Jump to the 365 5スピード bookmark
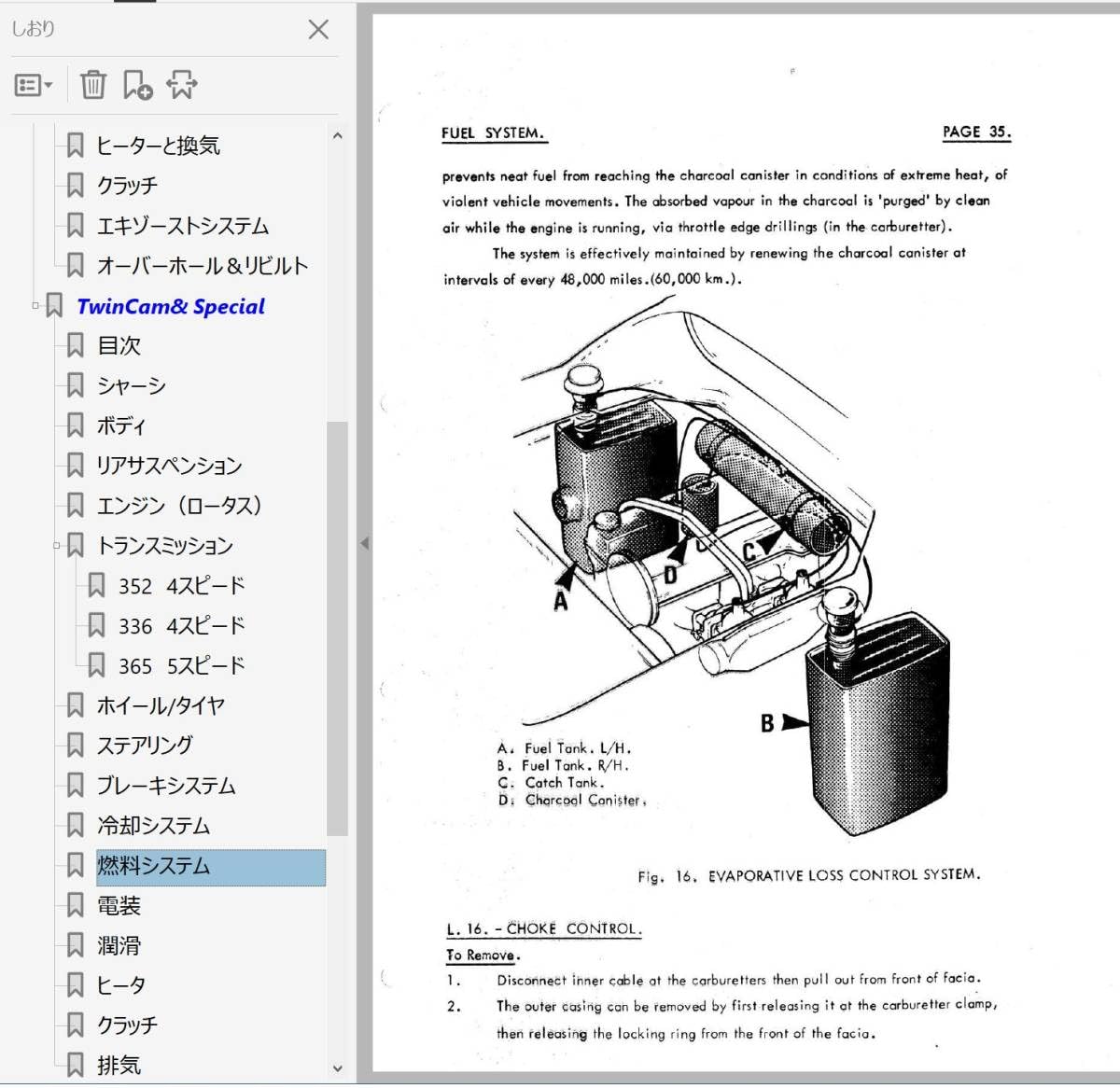Image resolution: width=1120 pixels, height=1088 pixels. [181, 666]
